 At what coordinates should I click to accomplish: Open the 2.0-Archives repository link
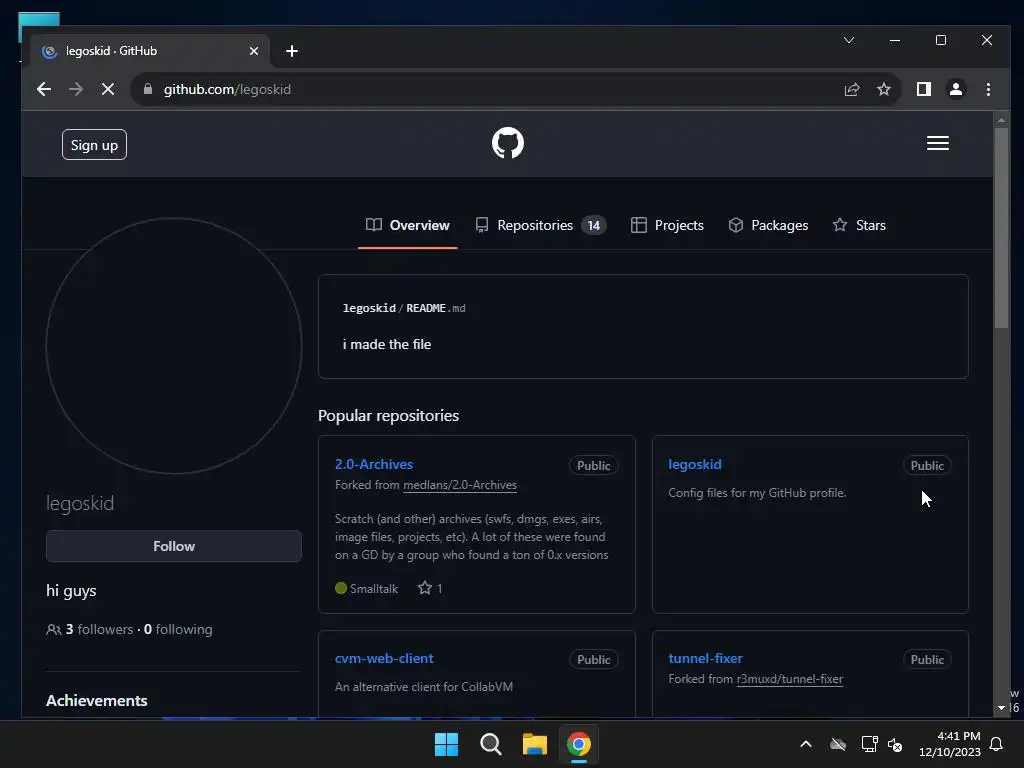coord(374,464)
